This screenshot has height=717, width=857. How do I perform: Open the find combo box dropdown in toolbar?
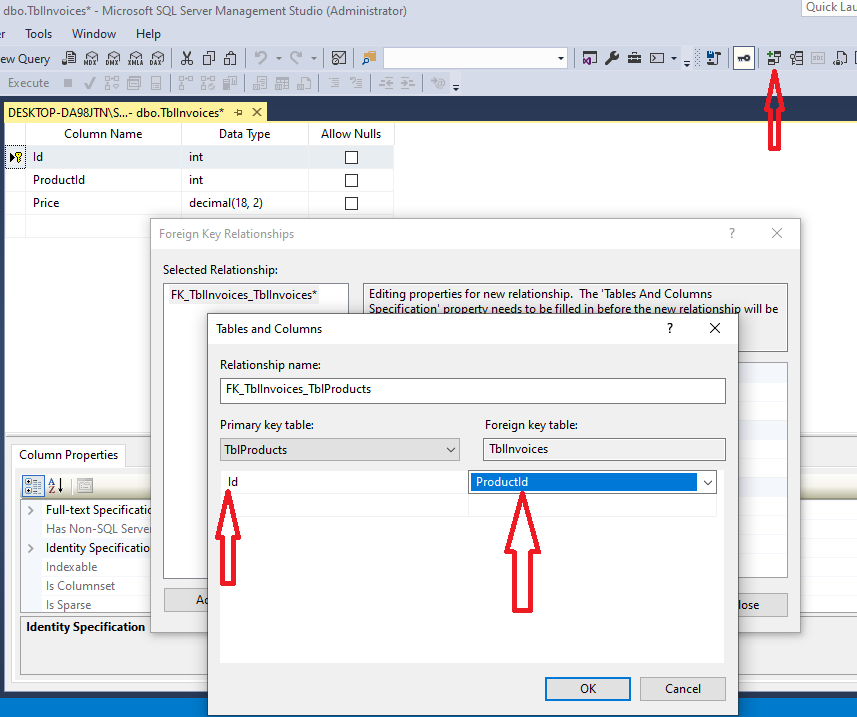561,58
